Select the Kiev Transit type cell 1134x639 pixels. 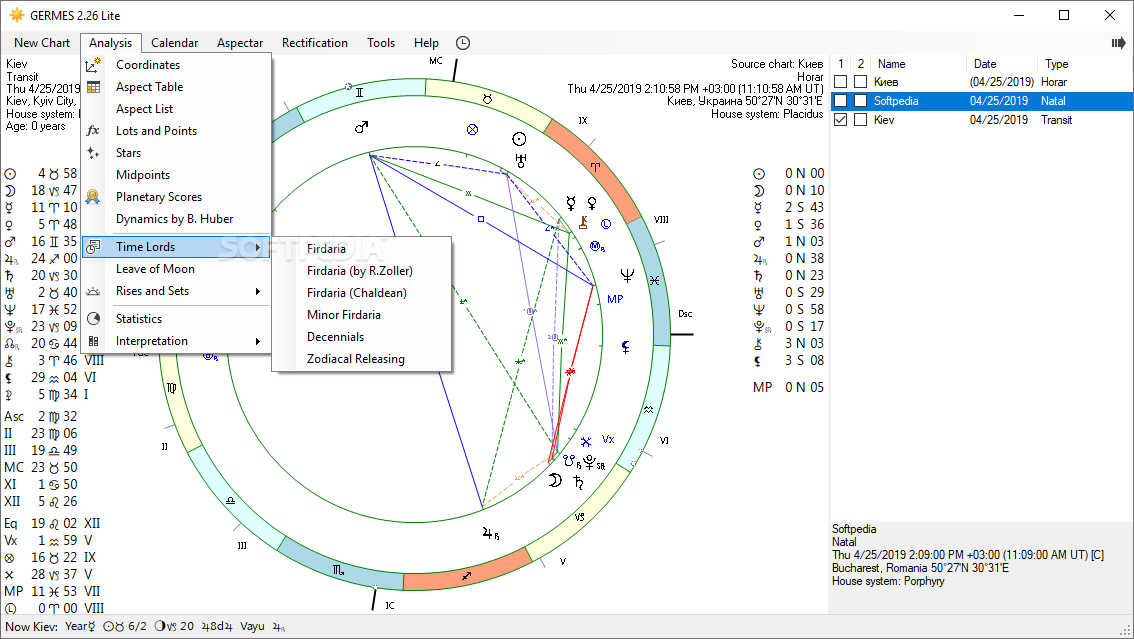pyautogui.click(x=1057, y=120)
